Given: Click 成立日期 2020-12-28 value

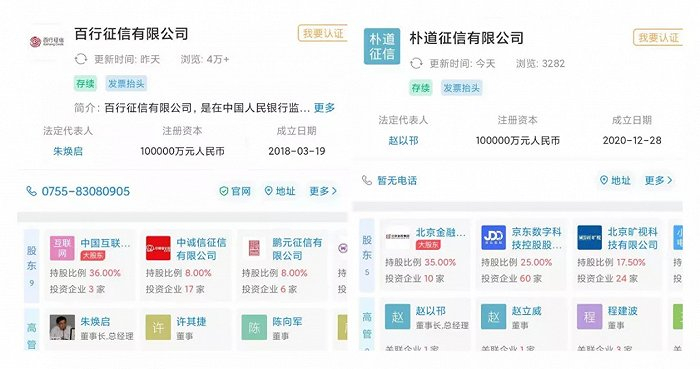Looking at the screenshot, I should [x=632, y=141].
